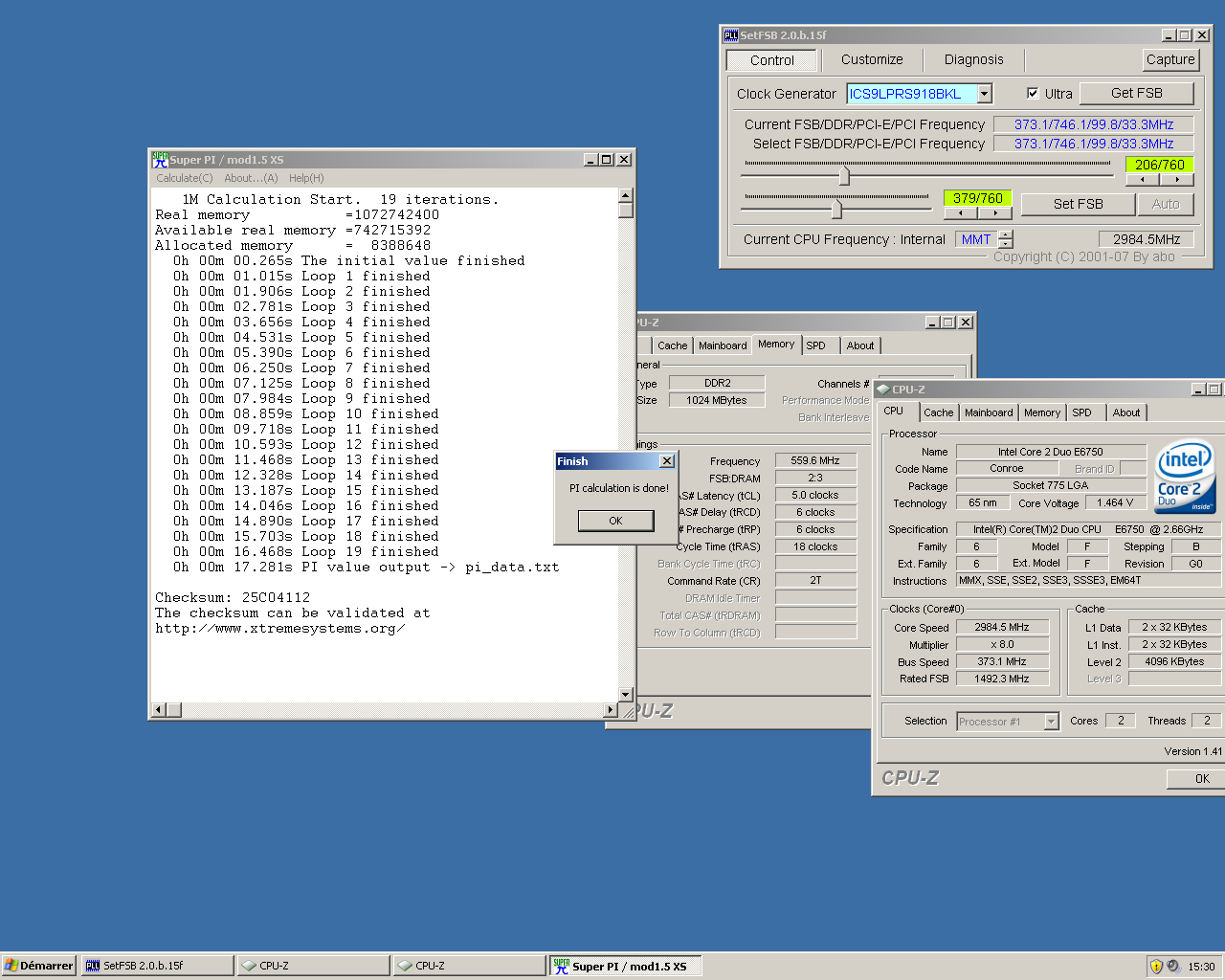Click Super PI horizontal scrollbar left arrow
The width and height of the screenshot is (1225, 980).
(160, 709)
